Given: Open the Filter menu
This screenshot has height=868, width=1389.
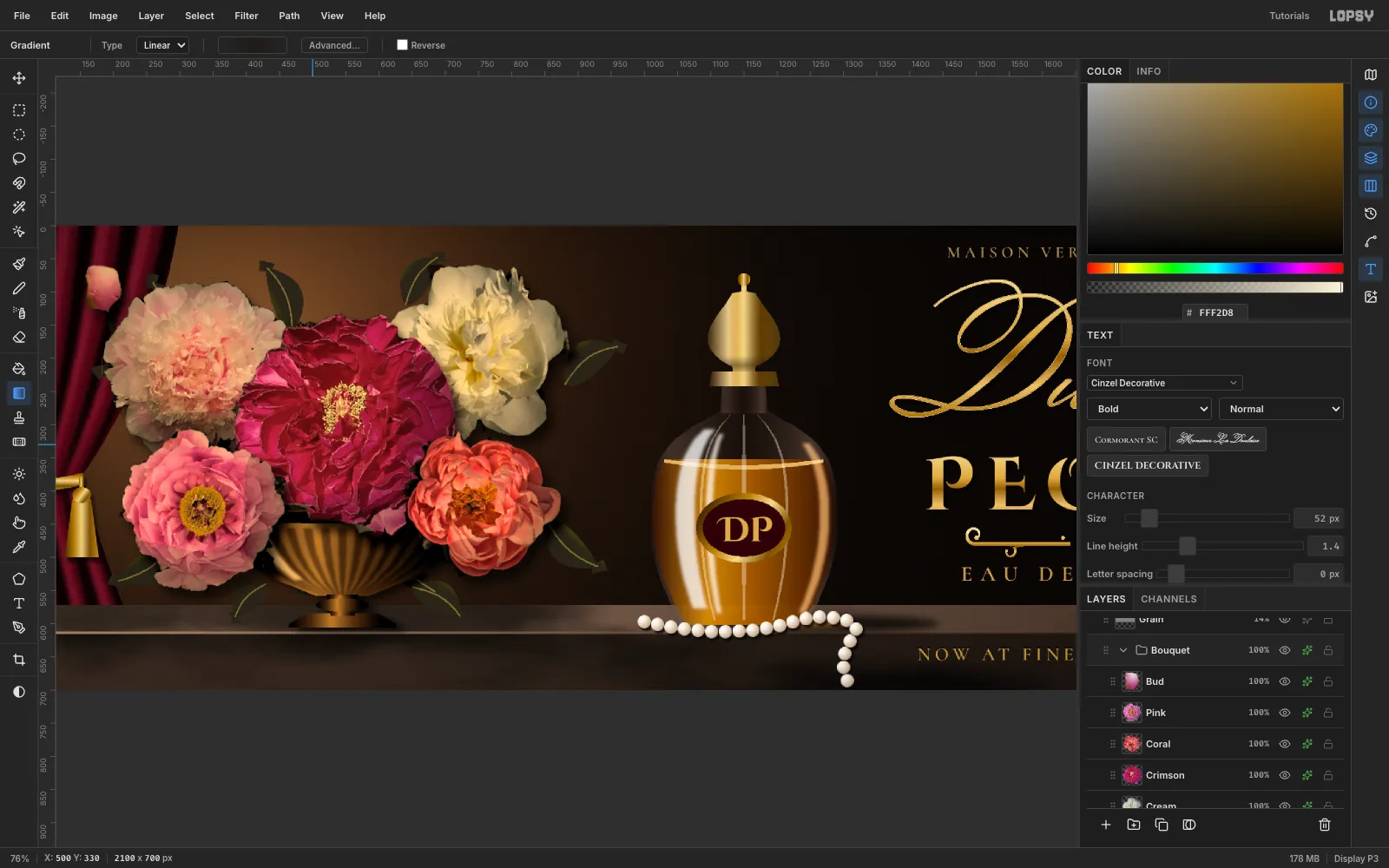Looking at the screenshot, I should tap(247, 16).
